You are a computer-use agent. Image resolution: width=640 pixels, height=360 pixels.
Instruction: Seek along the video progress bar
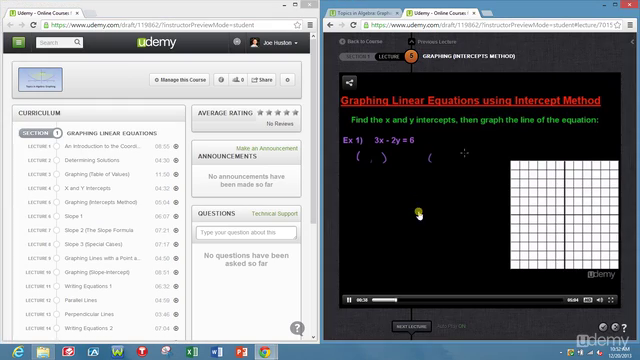[467, 300]
